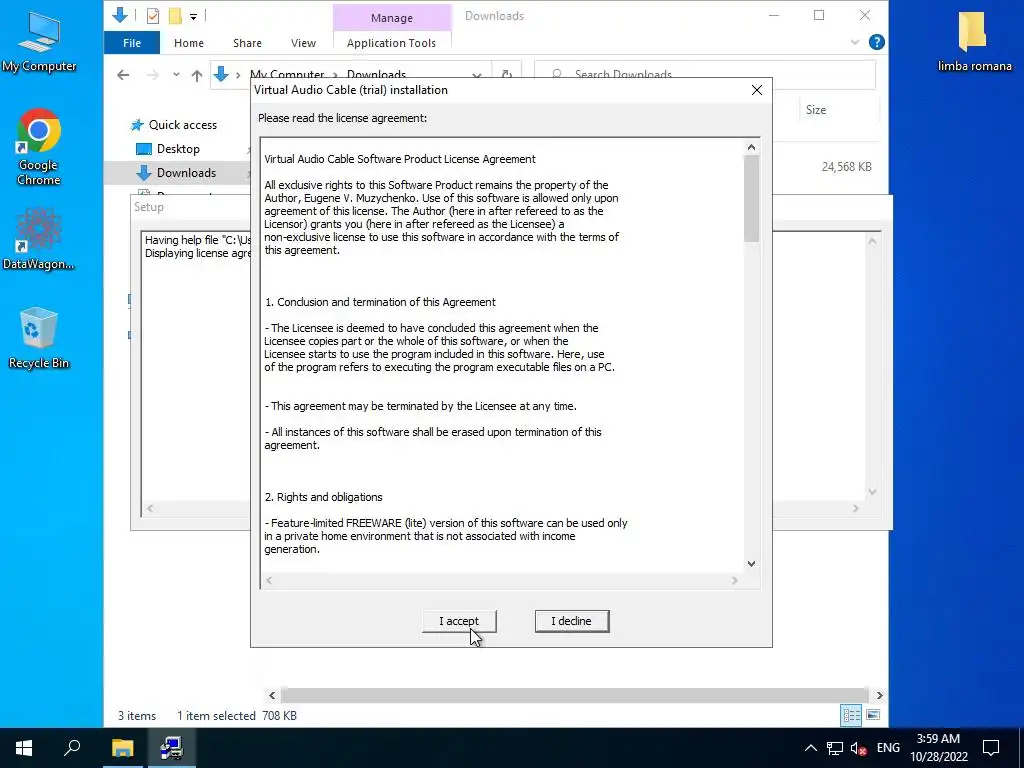The image size is (1024, 768).
Task: Select the Manage contextual tab
Action: point(392,18)
